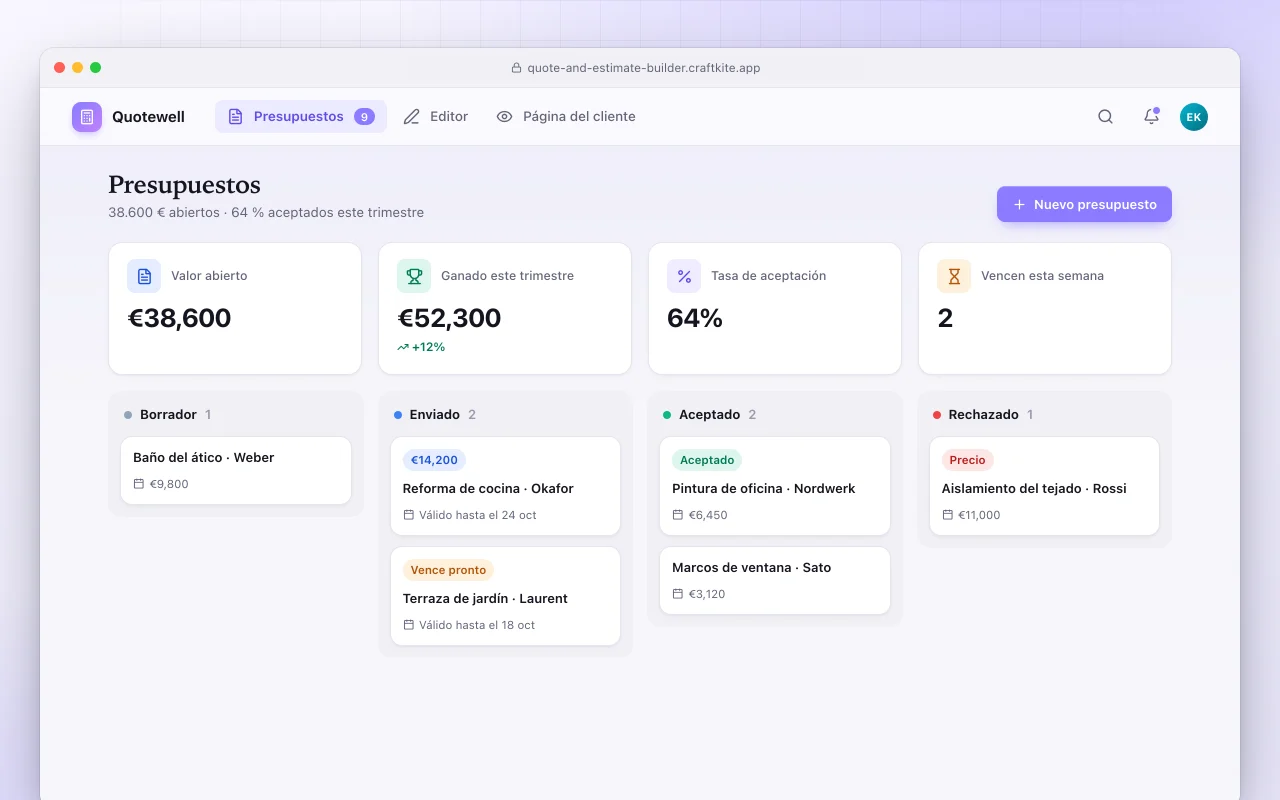Open Aislamiento del tejado · Rossi quote

(1044, 486)
